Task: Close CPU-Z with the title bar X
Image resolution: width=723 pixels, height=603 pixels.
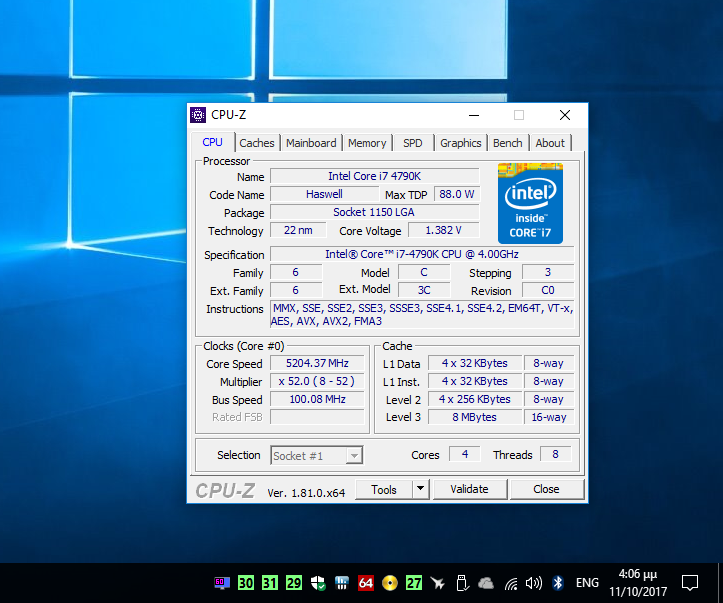Action: click(565, 115)
